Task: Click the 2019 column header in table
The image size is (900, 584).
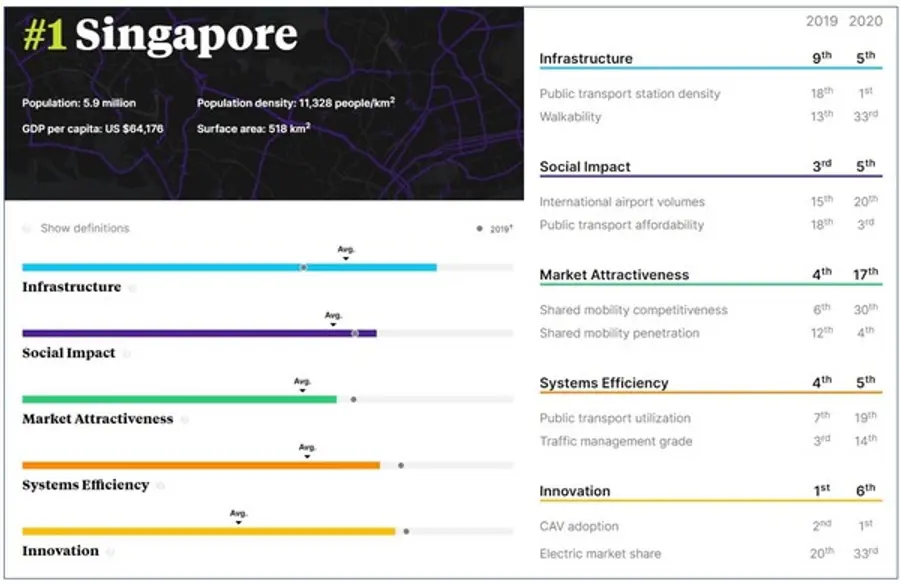Action: pyautogui.click(x=821, y=21)
